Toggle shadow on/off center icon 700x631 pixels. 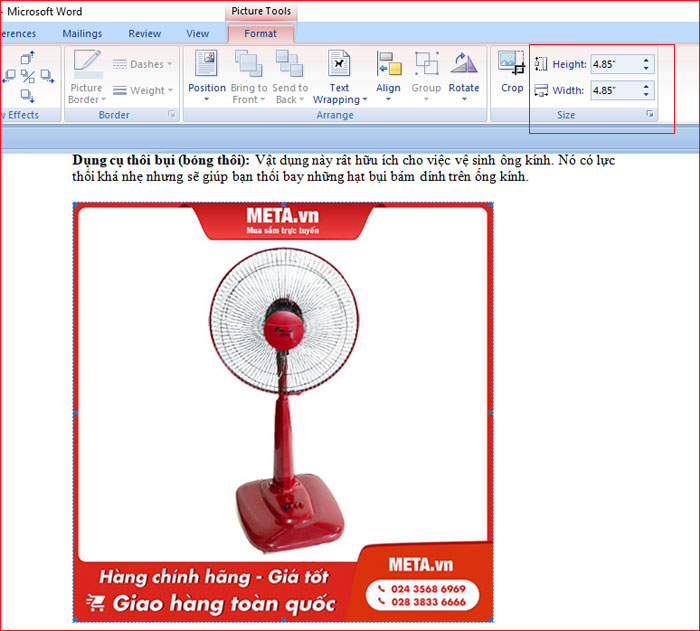(28, 76)
